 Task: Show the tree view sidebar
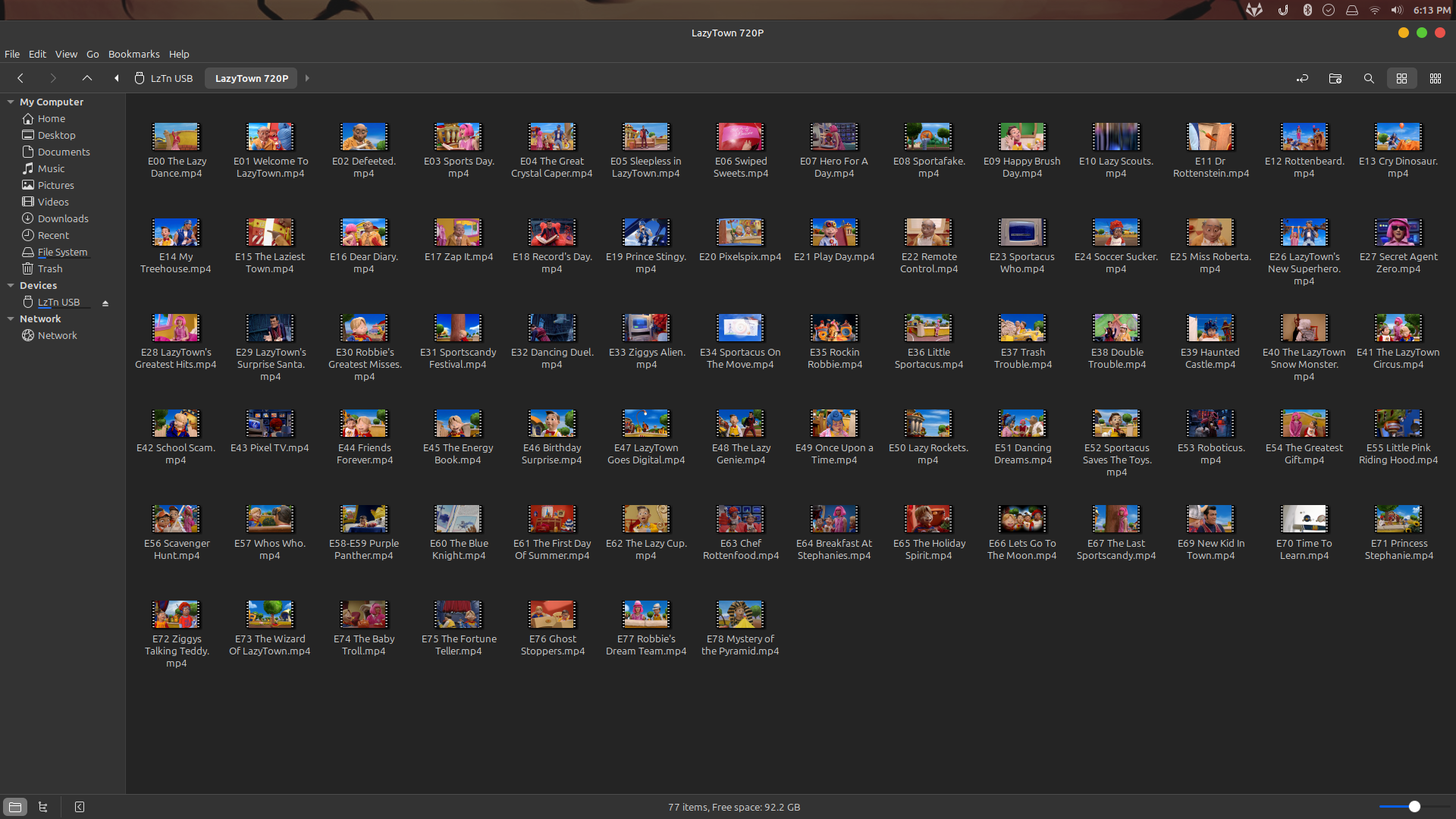click(43, 807)
